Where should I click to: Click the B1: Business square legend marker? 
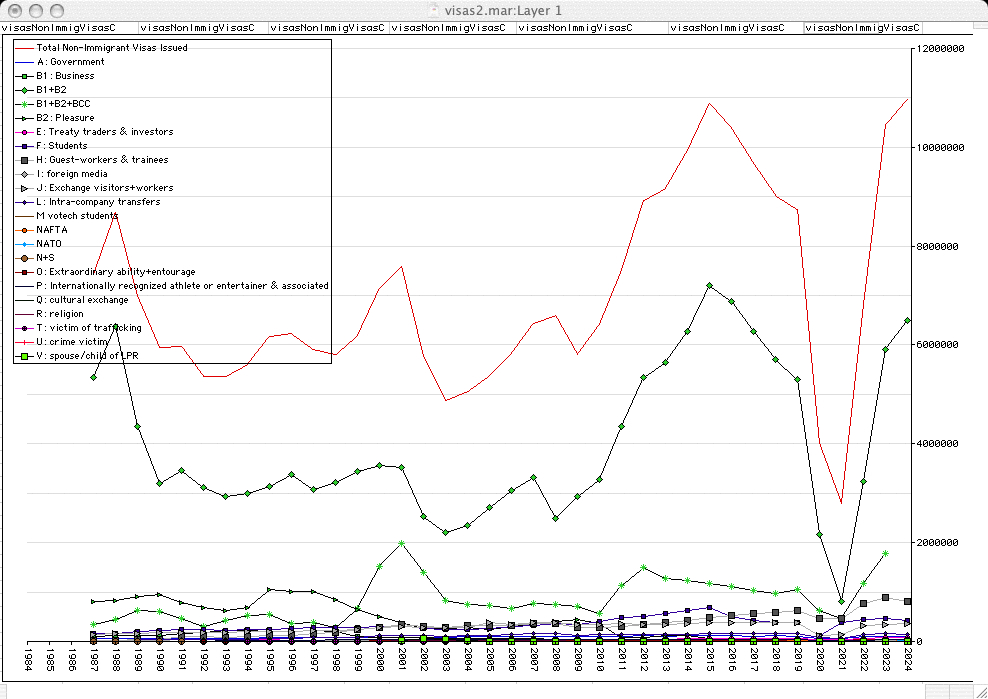point(26,76)
